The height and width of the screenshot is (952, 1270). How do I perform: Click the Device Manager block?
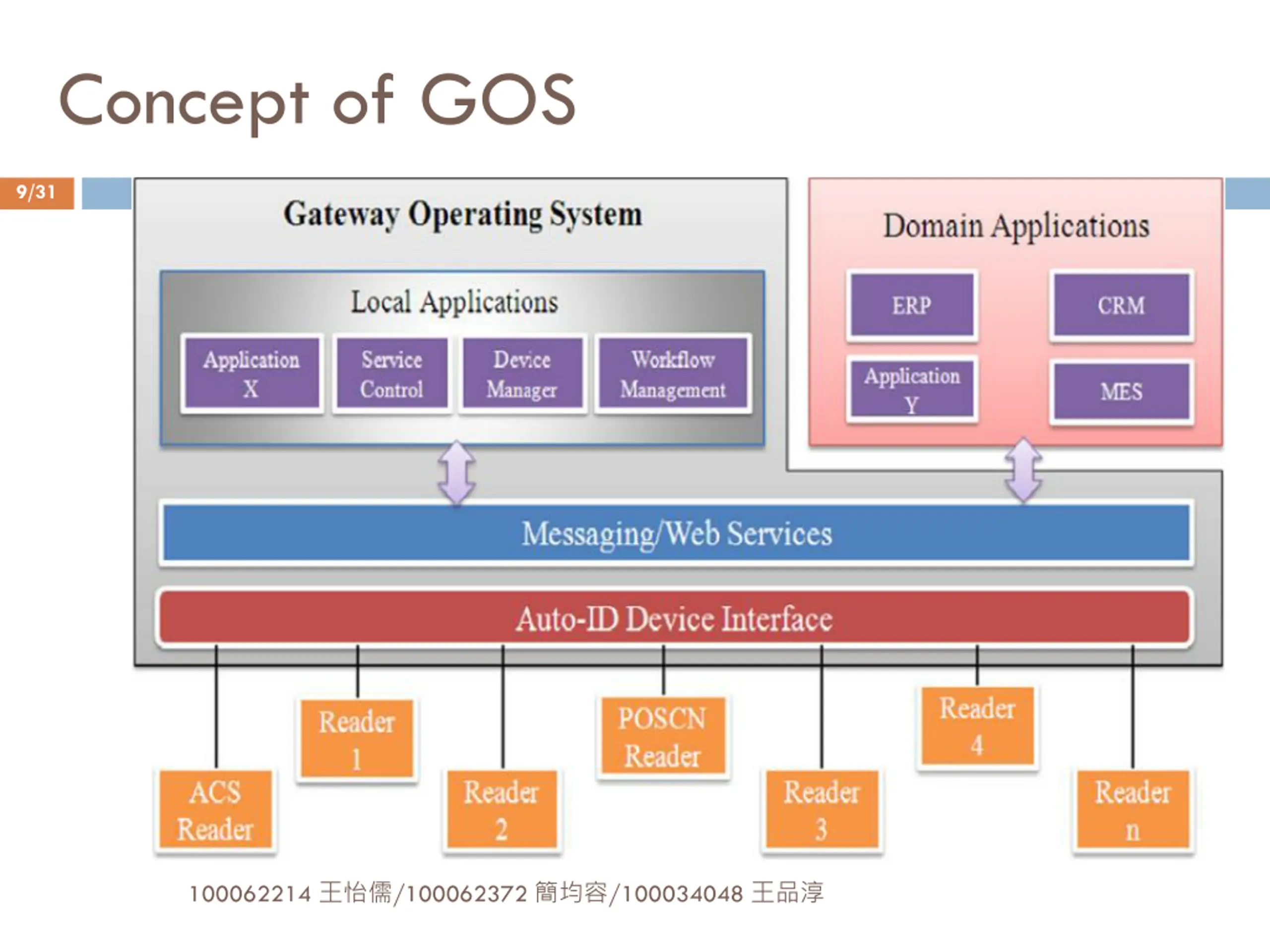click(522, 373)
